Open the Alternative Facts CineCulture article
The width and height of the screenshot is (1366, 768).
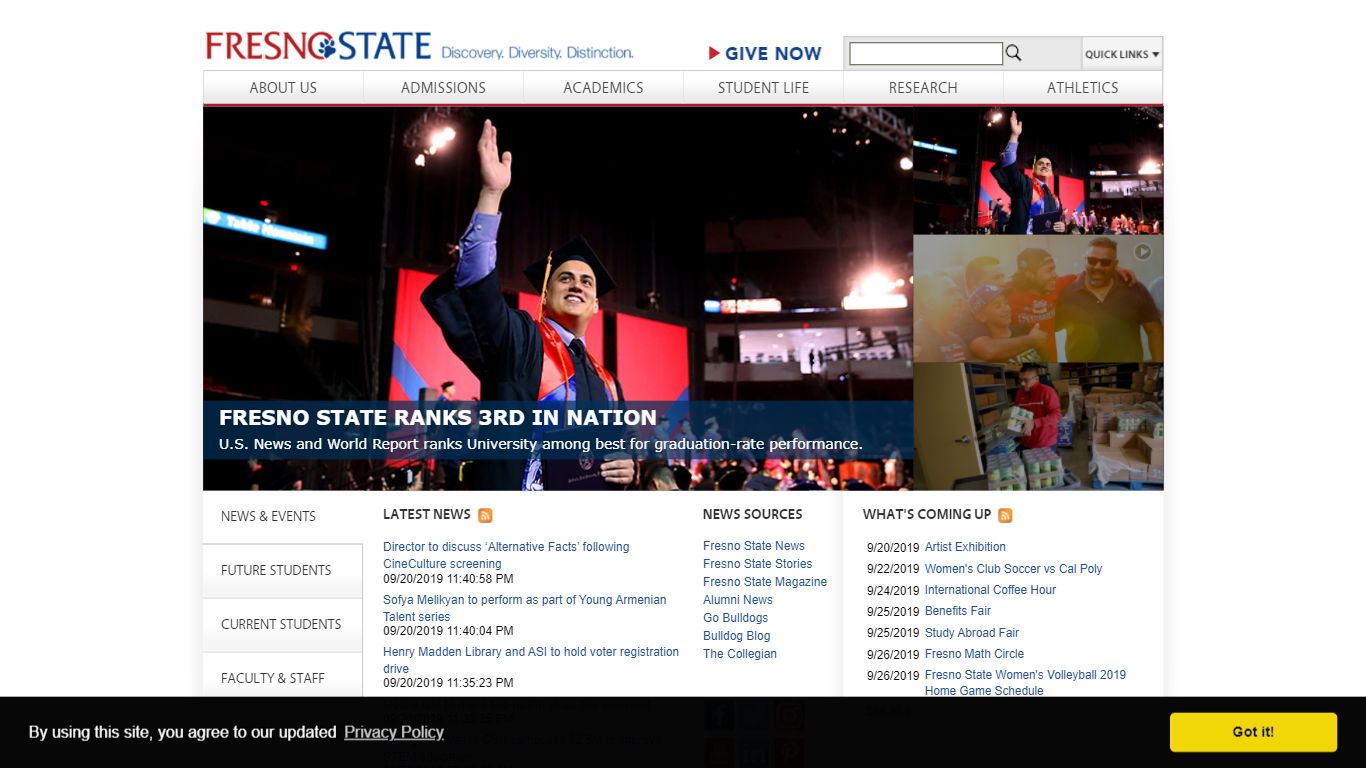[x=506, y=555]
